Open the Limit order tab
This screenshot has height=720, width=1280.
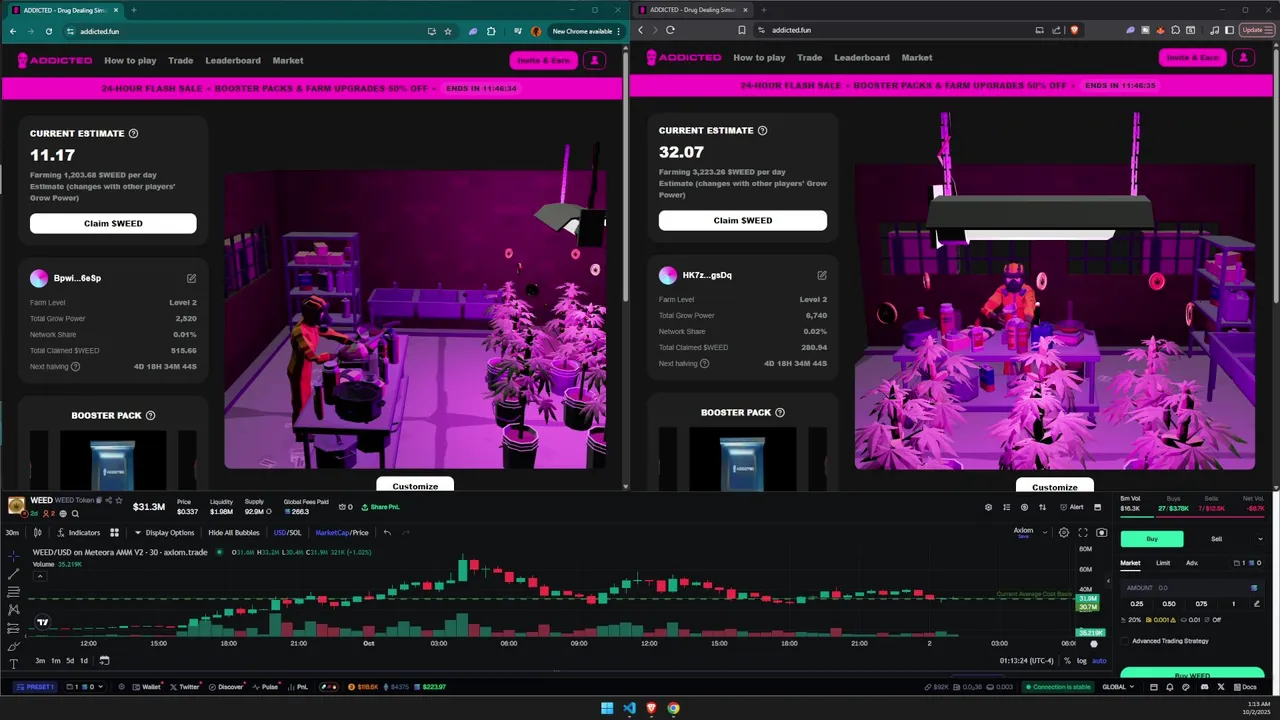(1163, 563)
